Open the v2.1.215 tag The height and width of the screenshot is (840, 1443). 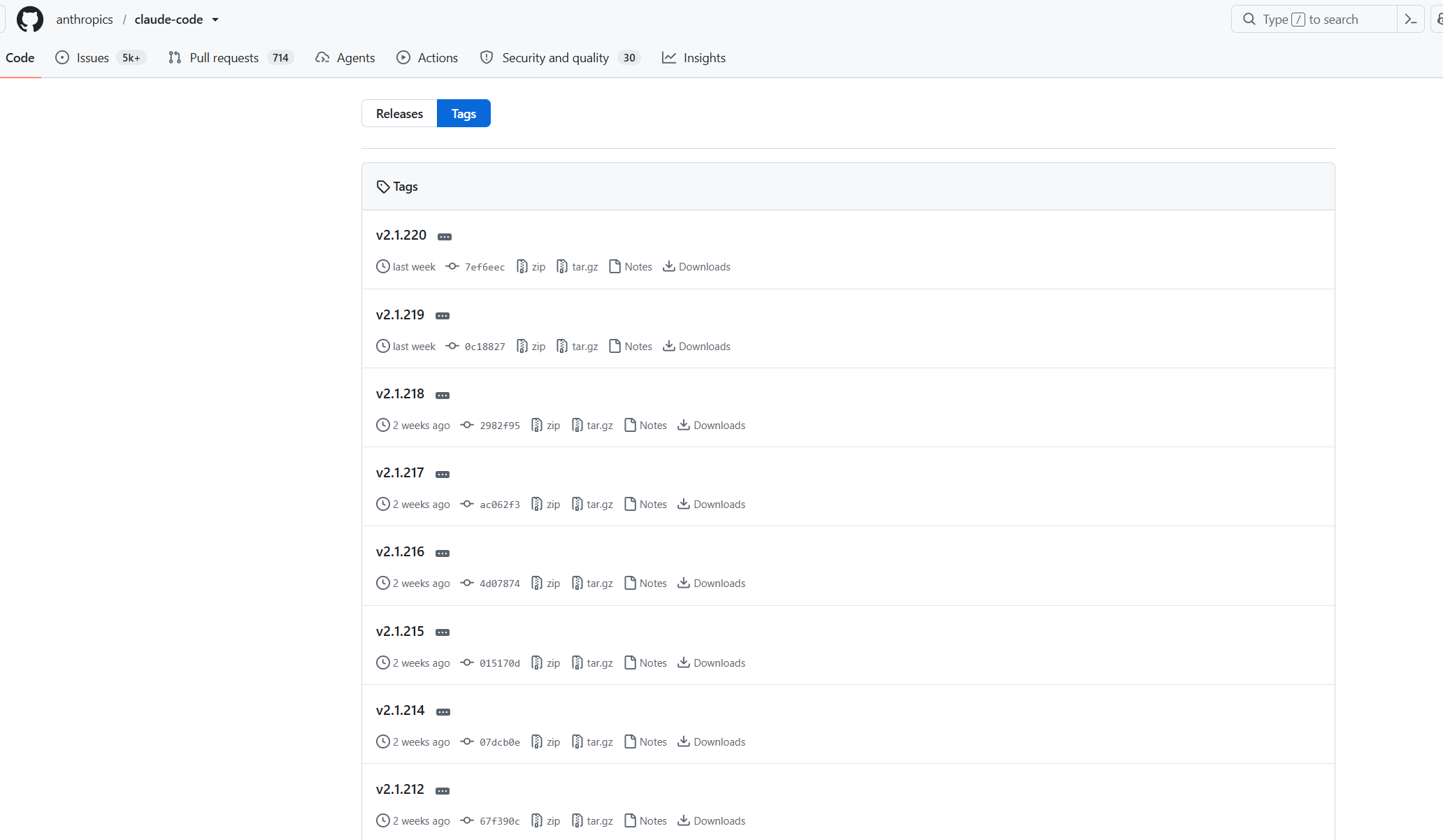point(400,631)
